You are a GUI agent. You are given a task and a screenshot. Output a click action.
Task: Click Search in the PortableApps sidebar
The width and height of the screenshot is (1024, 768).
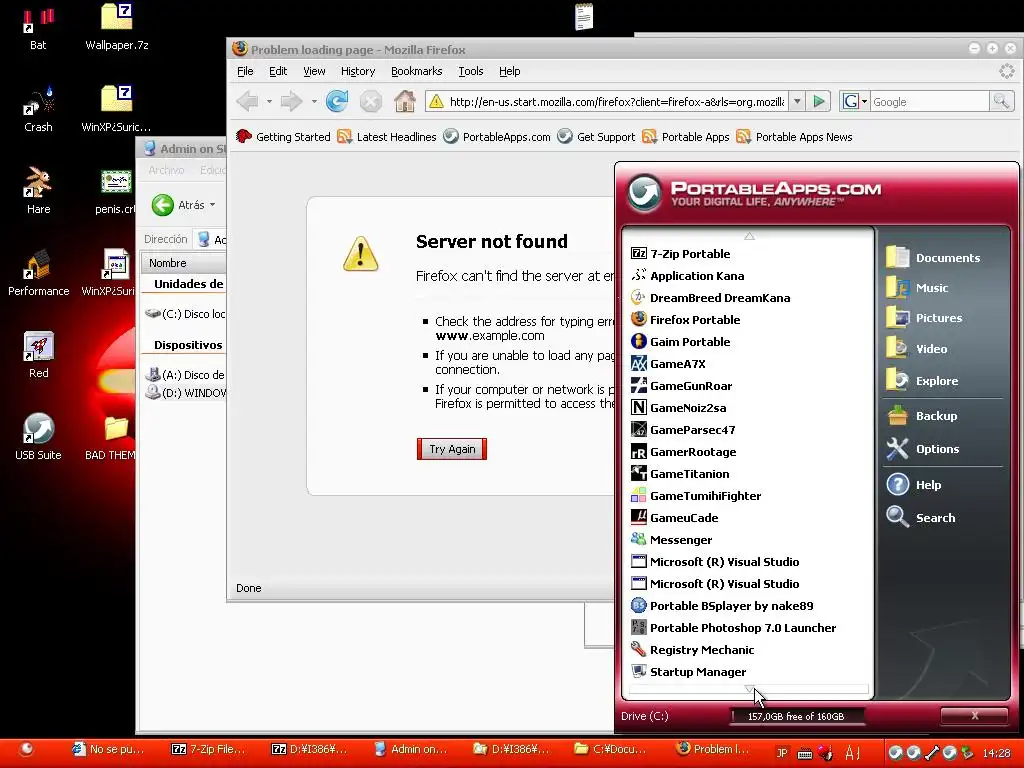pos(921,517)
